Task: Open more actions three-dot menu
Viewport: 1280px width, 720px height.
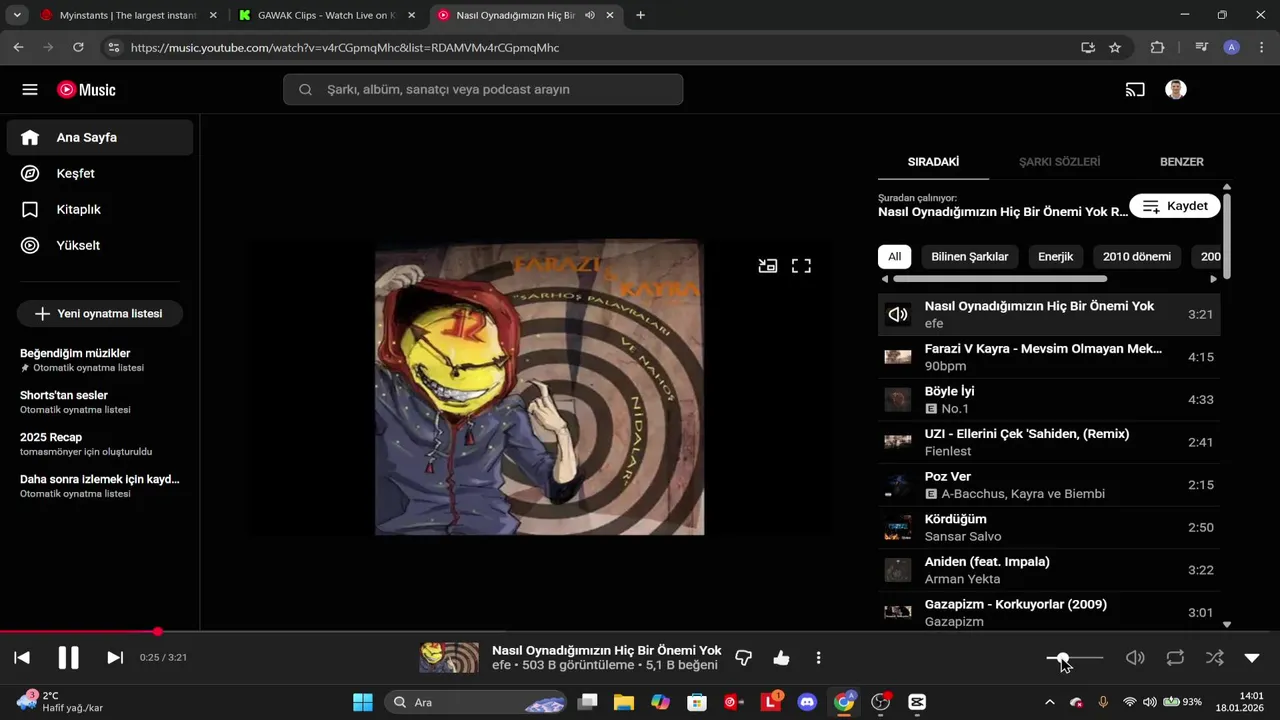Action: (x=818, y=658)
